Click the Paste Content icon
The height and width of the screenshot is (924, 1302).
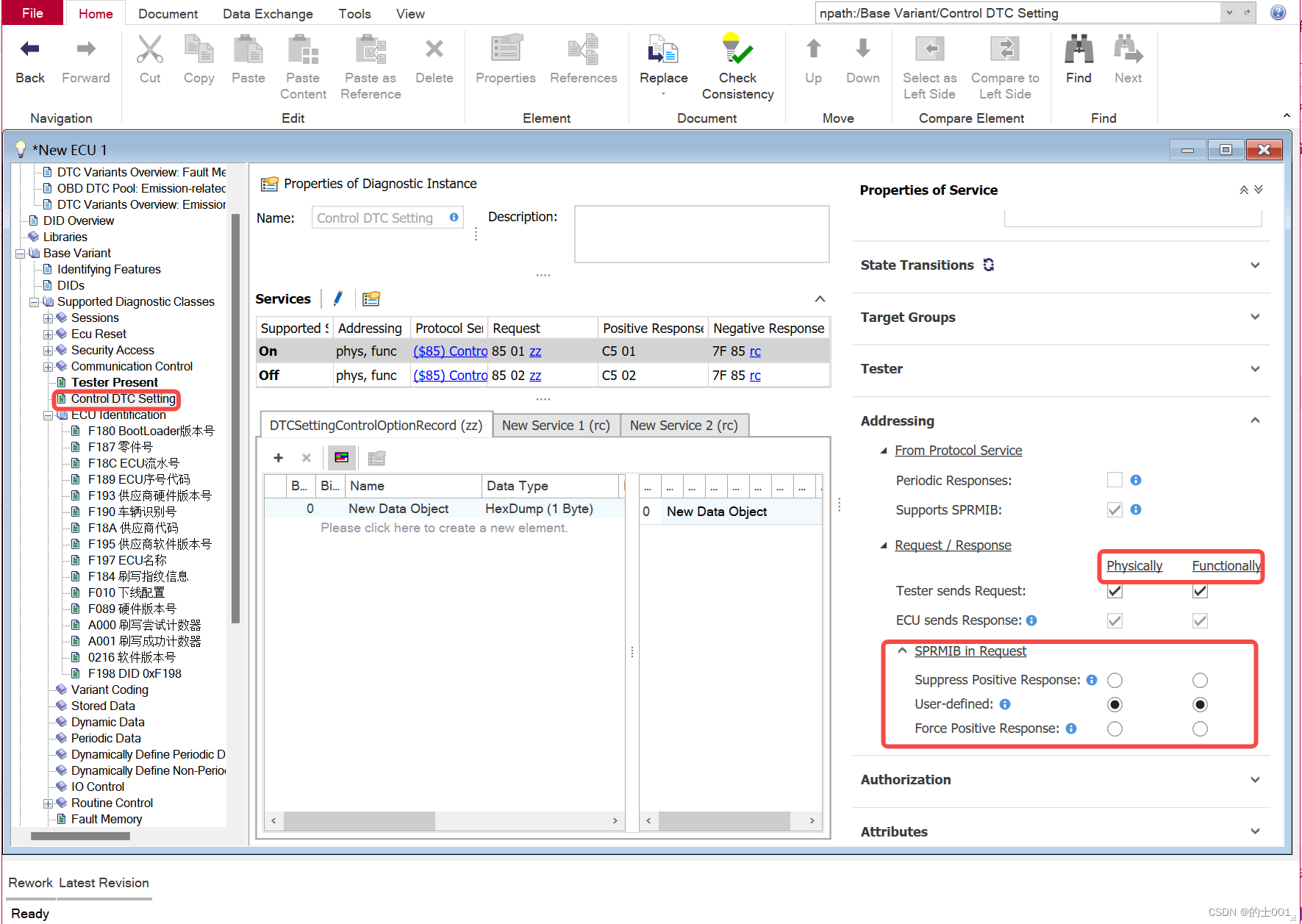tap(303, 49)
